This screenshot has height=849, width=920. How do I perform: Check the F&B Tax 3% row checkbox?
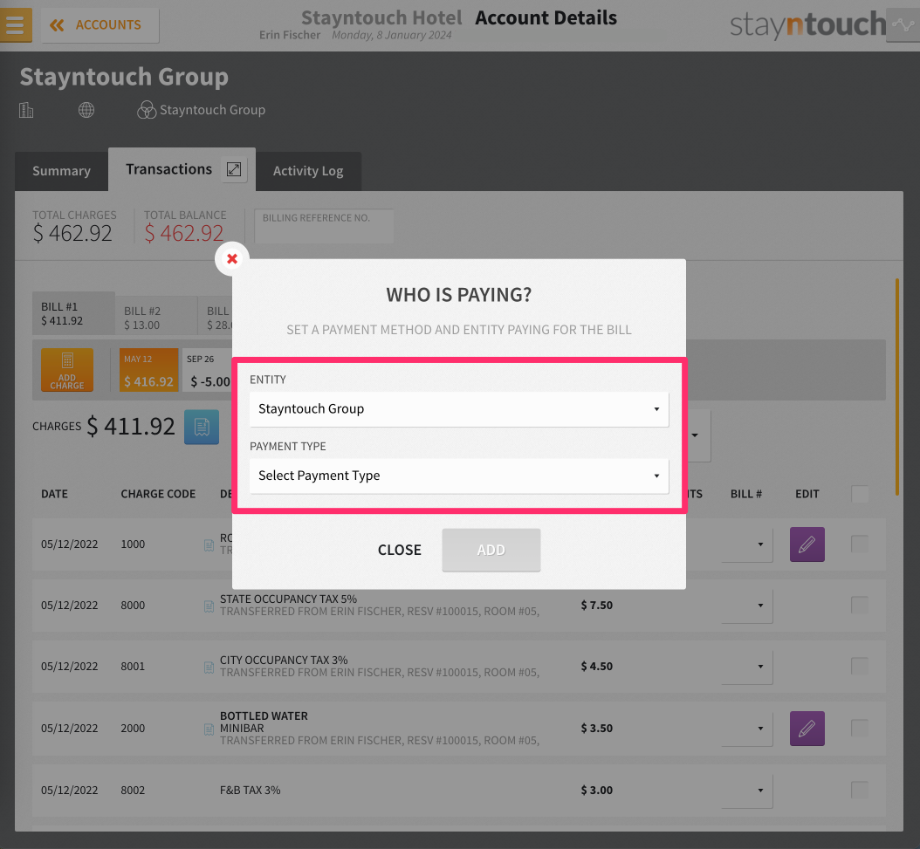pyautogui.click(x=860, y=790)
